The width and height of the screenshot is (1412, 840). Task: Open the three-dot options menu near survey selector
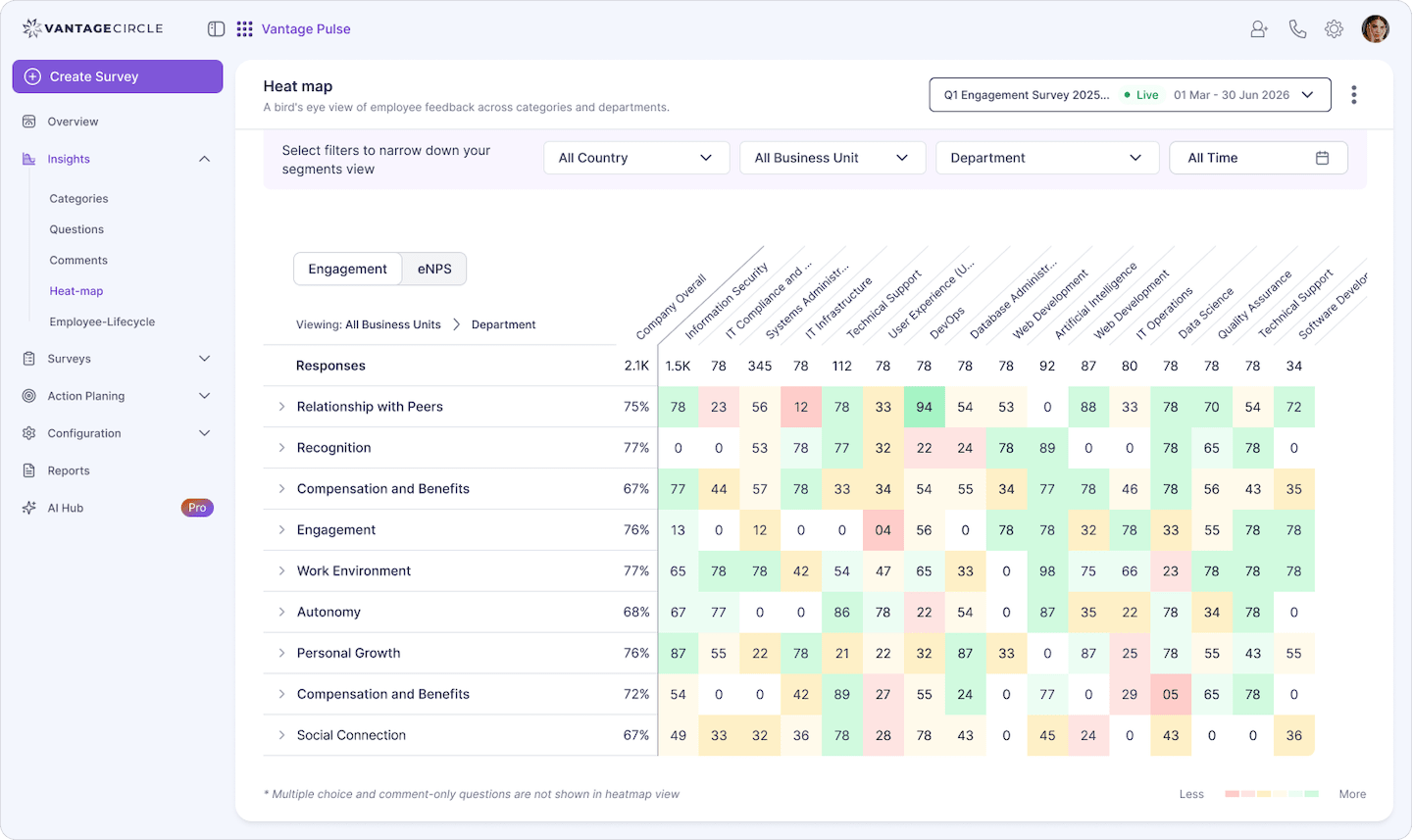click(x=1354, y=94)
